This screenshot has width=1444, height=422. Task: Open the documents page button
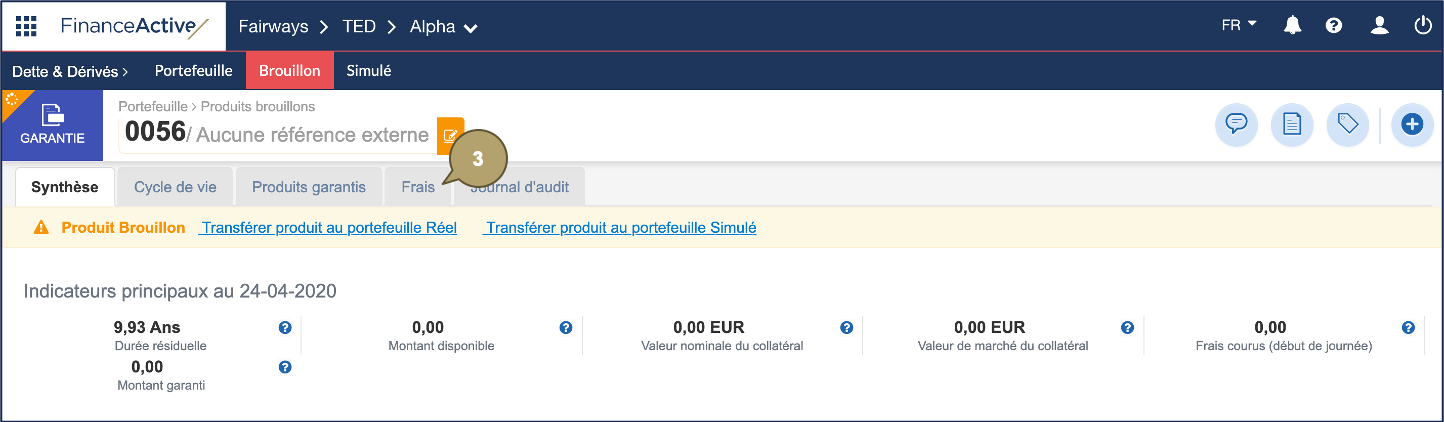tap(1292, 124)
